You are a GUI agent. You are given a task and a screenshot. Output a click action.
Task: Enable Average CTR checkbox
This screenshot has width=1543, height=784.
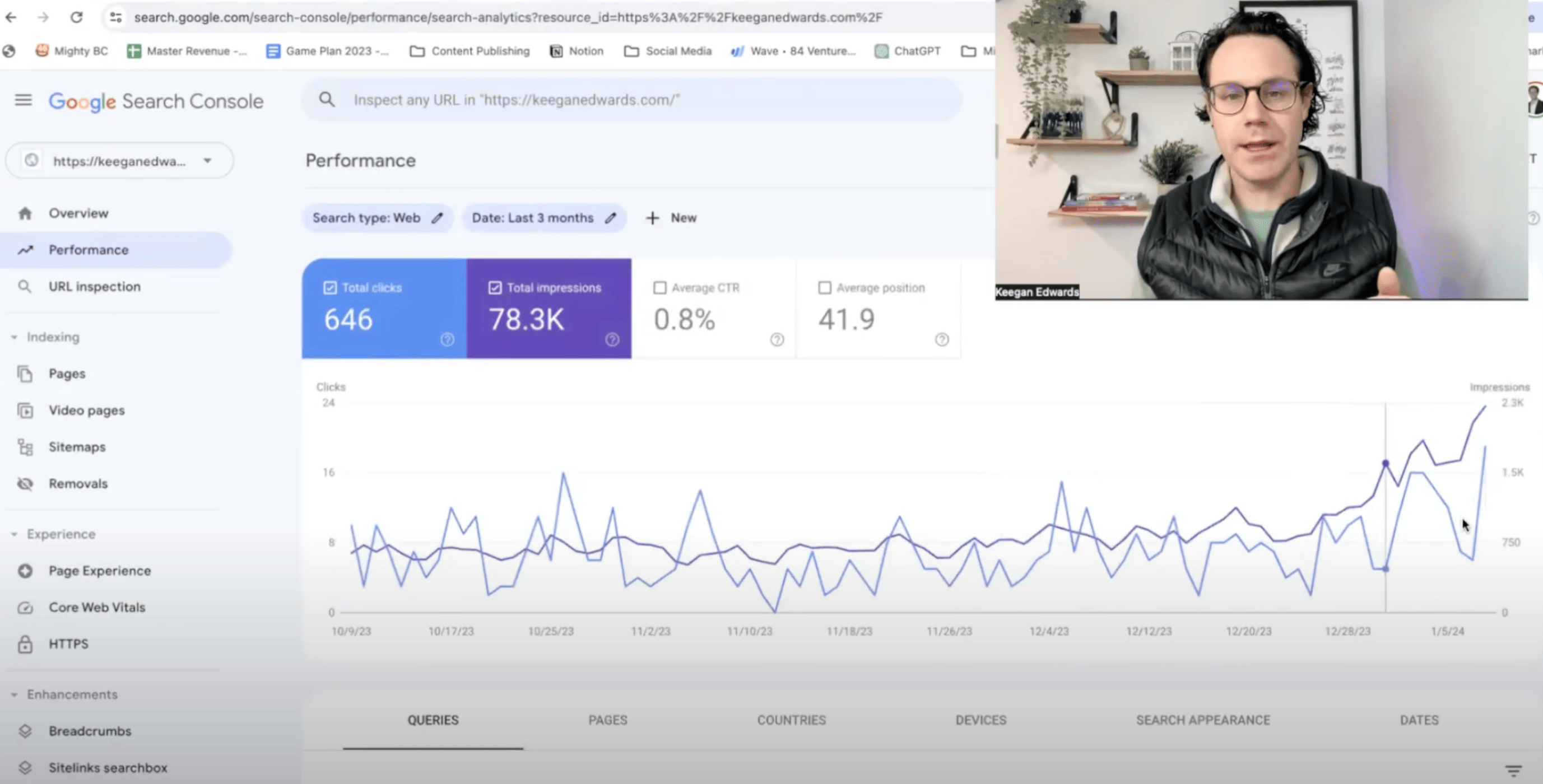point(660,288)
